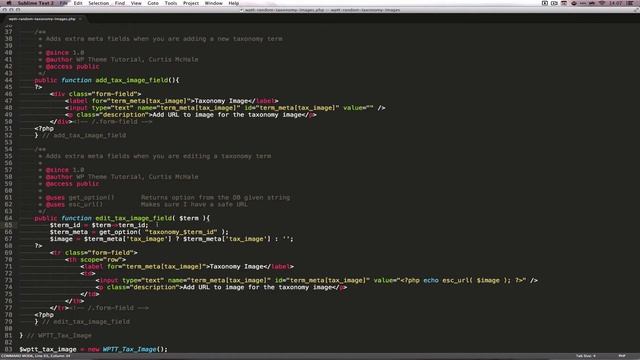Click the input type="text" on line 48
Screen dimensions: 640x360
(x=225, y=108)
